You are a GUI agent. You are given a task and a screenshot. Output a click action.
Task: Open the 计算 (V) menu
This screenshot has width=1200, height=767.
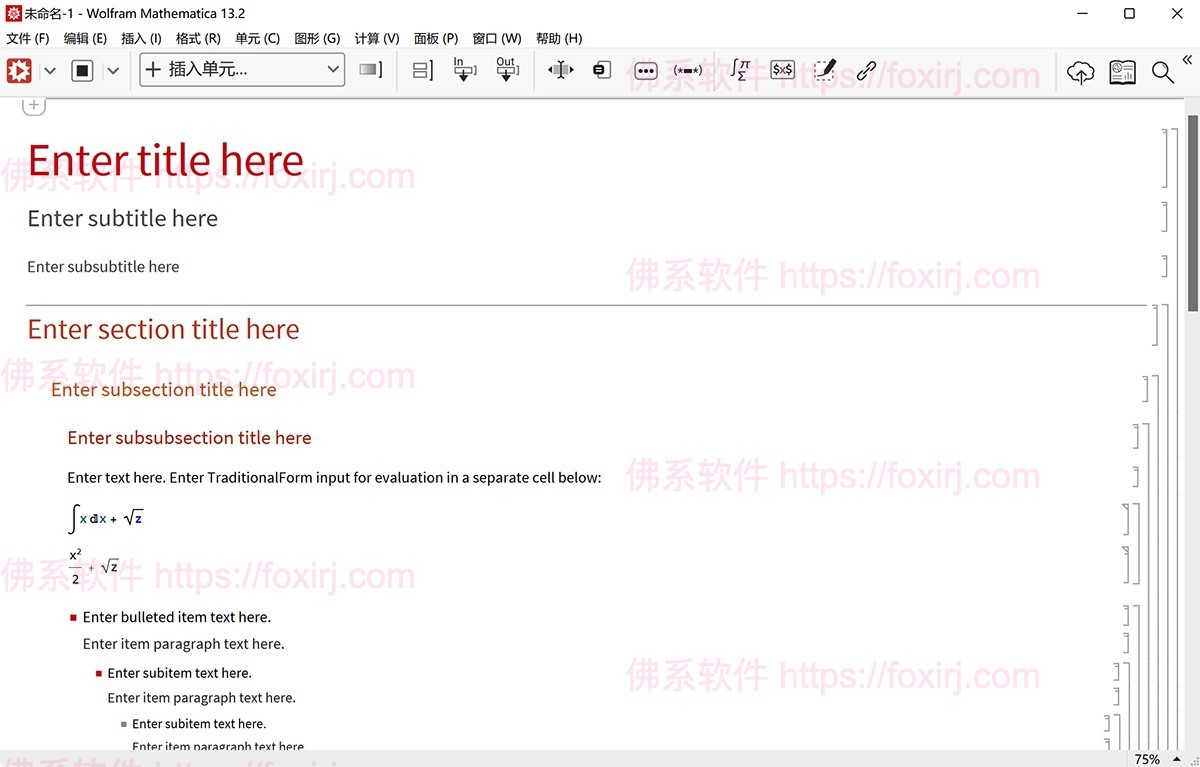pyautogui.click(x=376, y=38)
